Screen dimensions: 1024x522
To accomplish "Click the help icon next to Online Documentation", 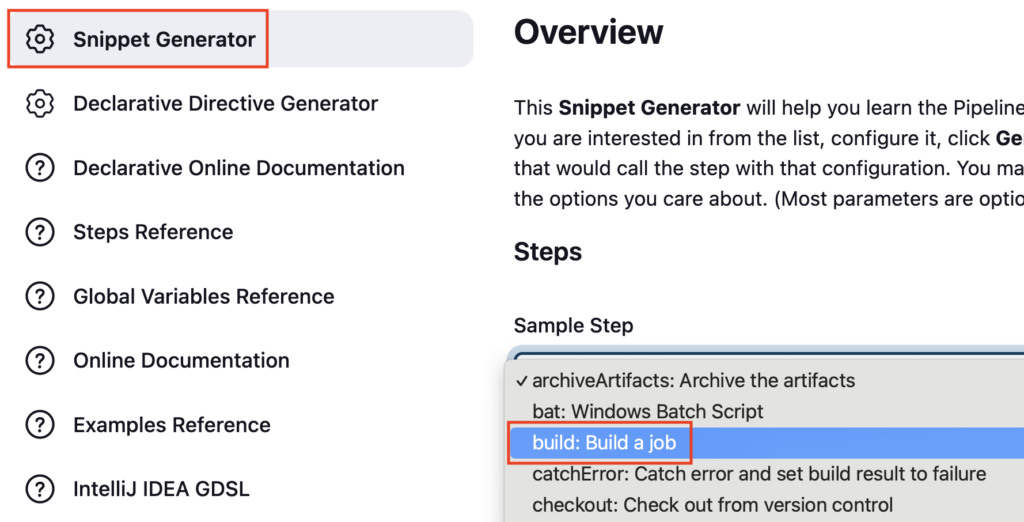I will (40, 360).
